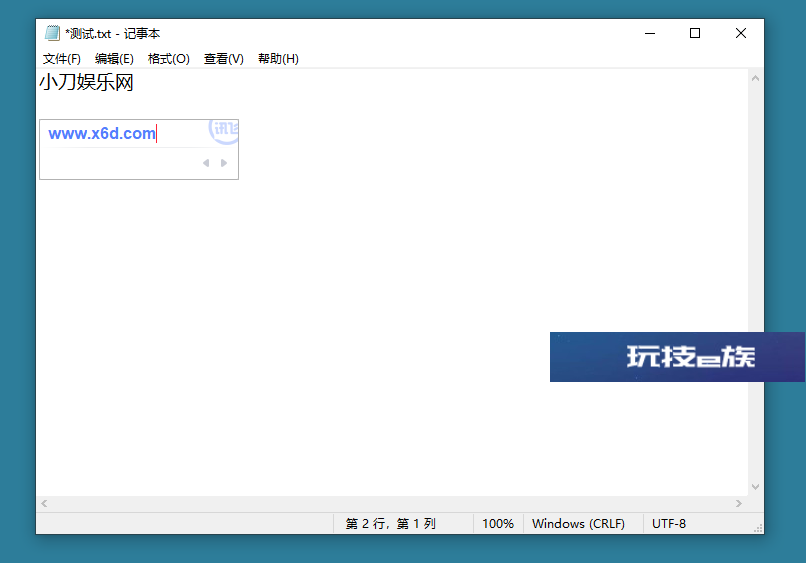Click the Notepad icon in title bar
The image size is (806, 563).
tap(52, 33)
